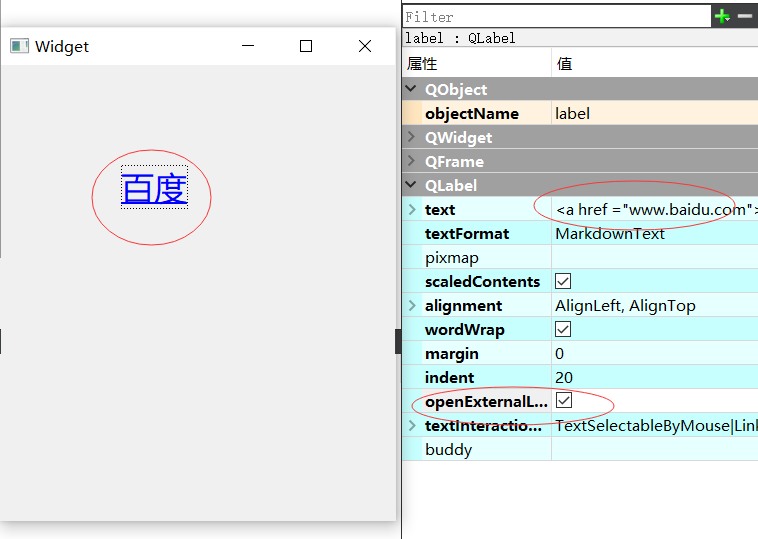Viewport: 758px width, 539px height.
Task: Toggle the scaledContents checkbox
Action: 563,281
